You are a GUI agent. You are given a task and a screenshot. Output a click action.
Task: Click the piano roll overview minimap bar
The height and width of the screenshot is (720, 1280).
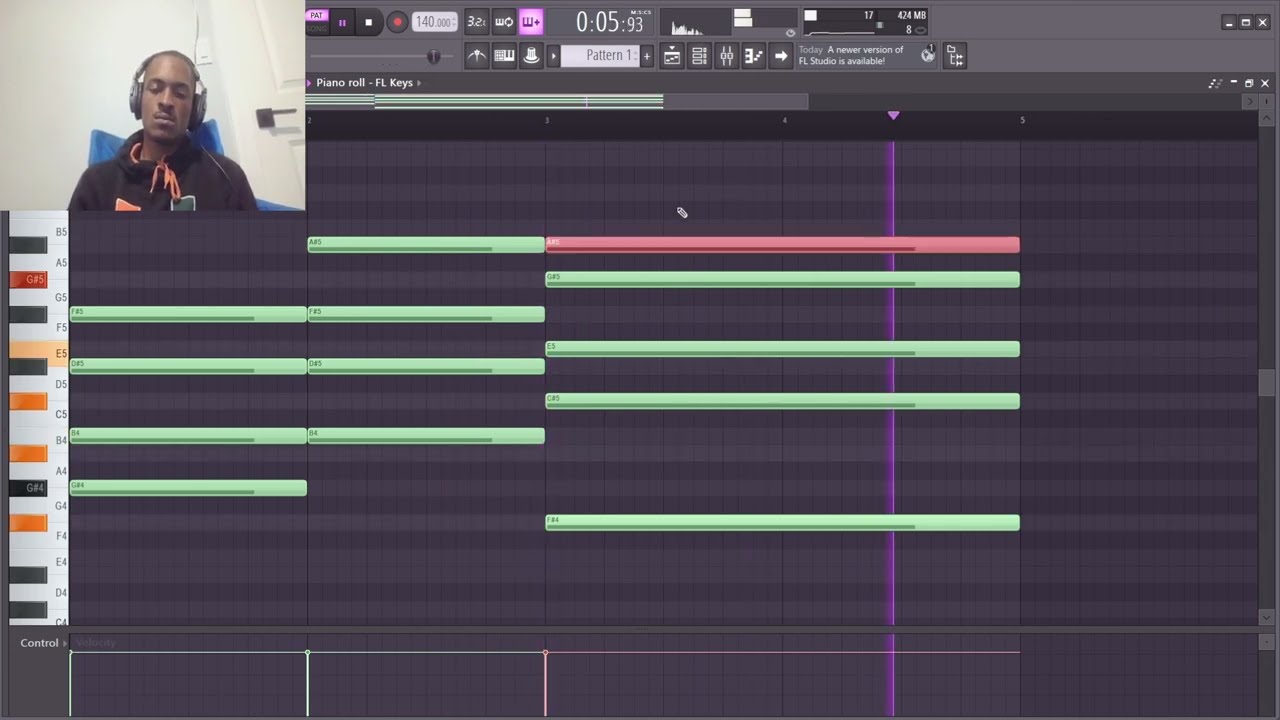tap(556, 101)
